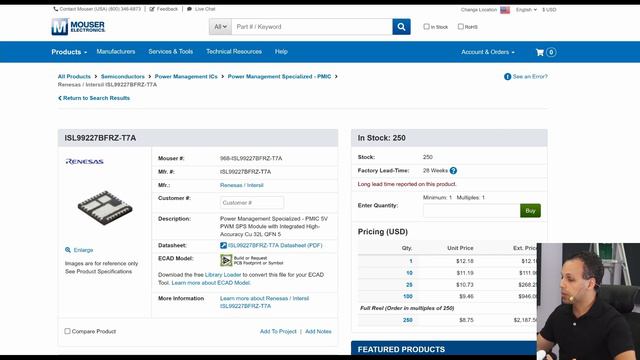Click the blue search magnifier button
Screen dimensions: 640x360
tap(401, 27)
